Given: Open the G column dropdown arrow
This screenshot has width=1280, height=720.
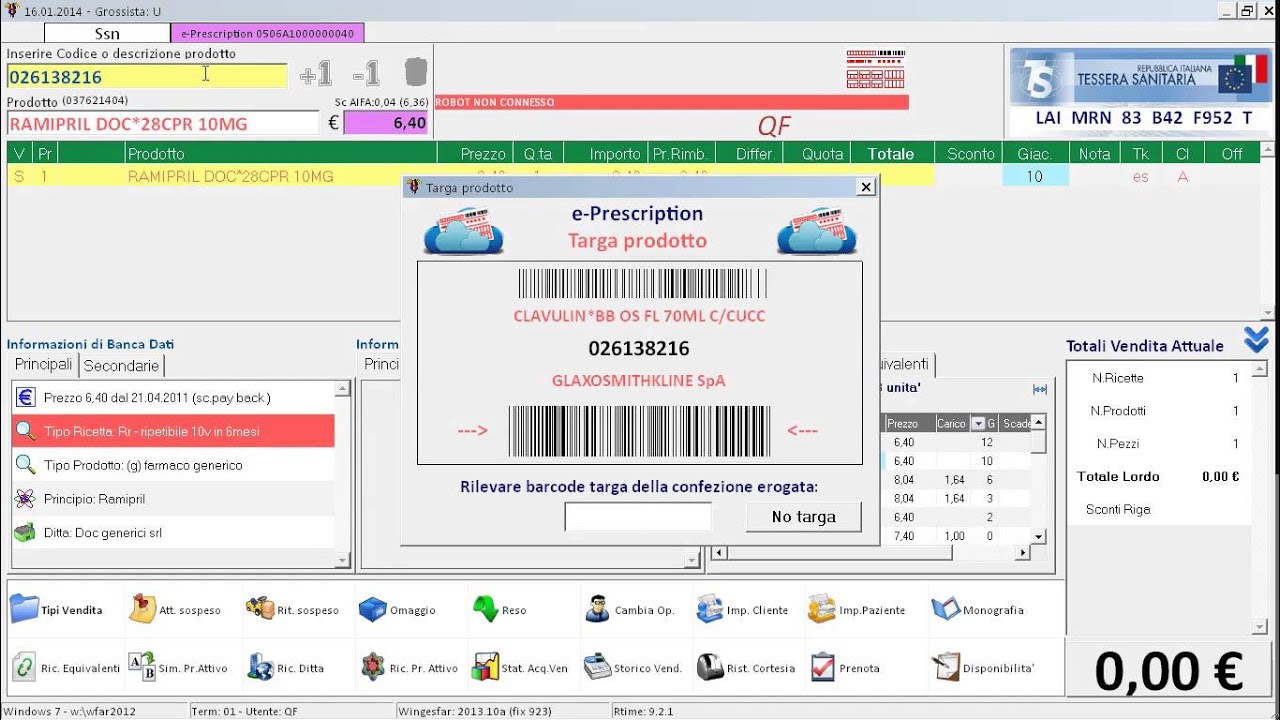Looking at the screenshot, I should (979, 424).
